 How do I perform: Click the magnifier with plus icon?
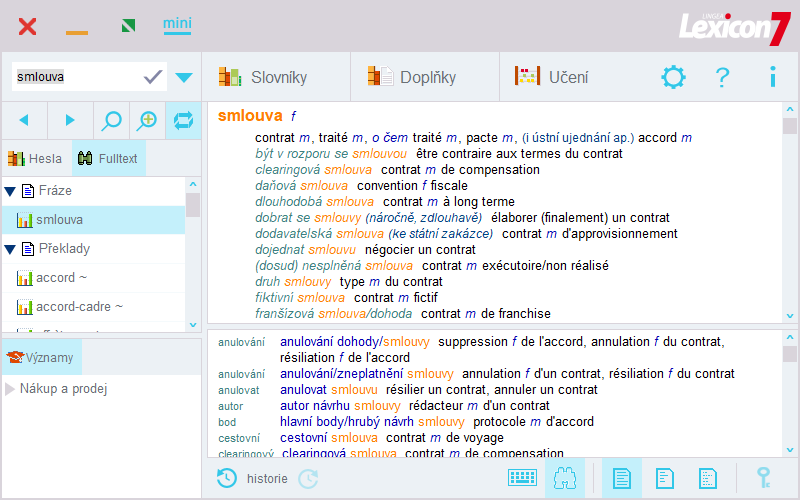[147, 121]
